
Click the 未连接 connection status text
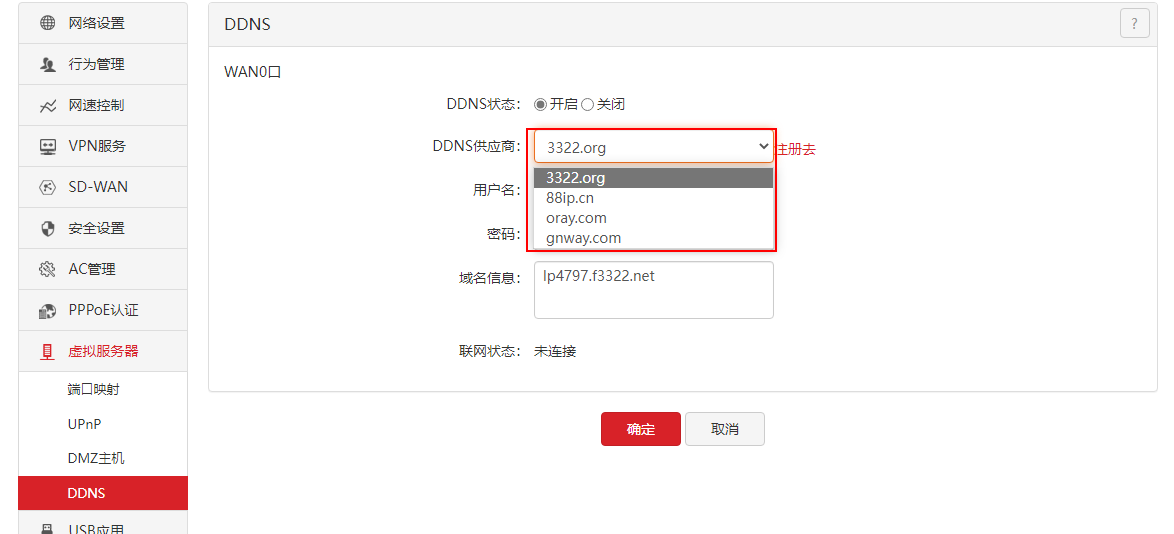[x=555, y=351]
